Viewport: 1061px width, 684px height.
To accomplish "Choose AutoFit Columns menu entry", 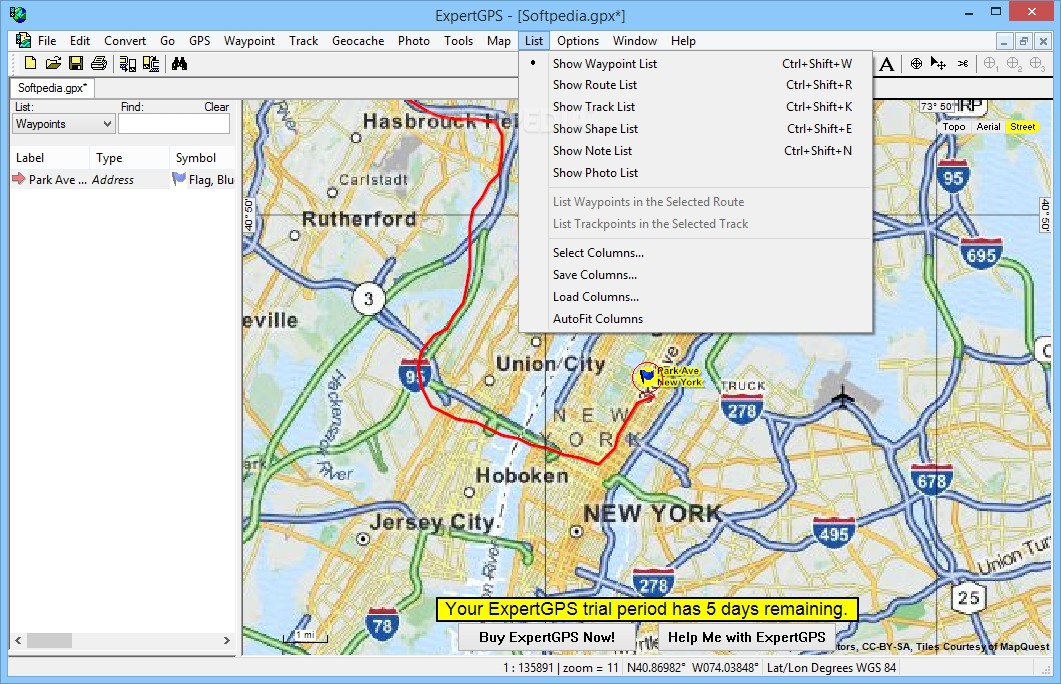I will 696,319.
